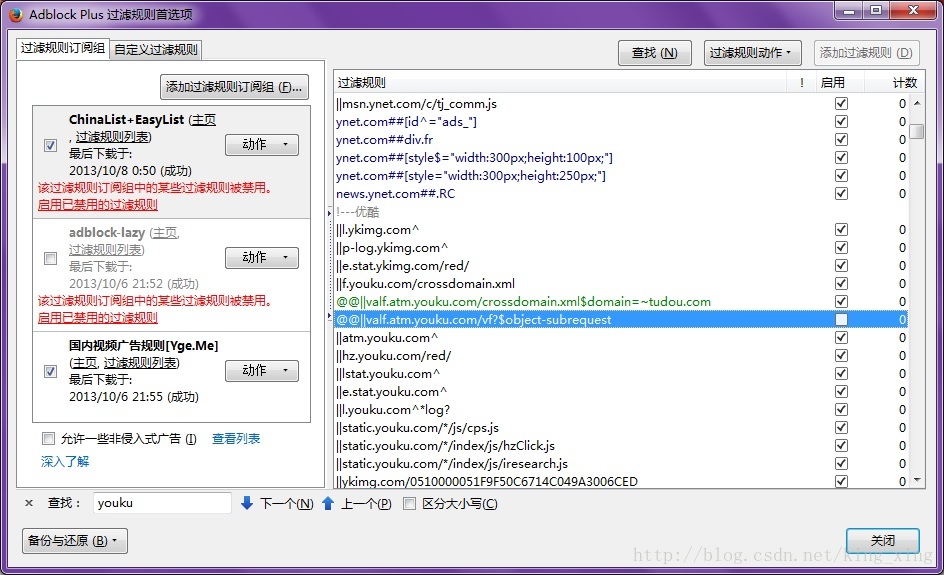Click 添加过滤规则订阅组 button
Viewport: 944px width, 575px height.
(x=234, y=87)
